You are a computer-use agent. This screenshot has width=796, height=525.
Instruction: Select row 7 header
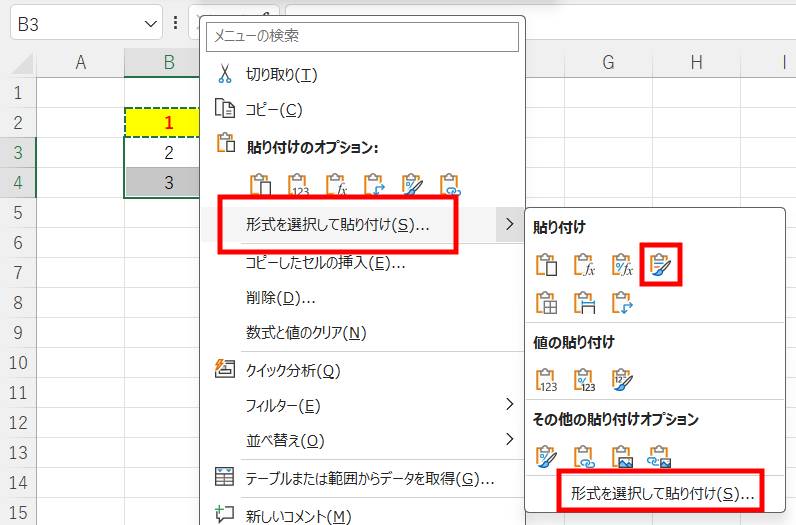[x=18, y=273]
